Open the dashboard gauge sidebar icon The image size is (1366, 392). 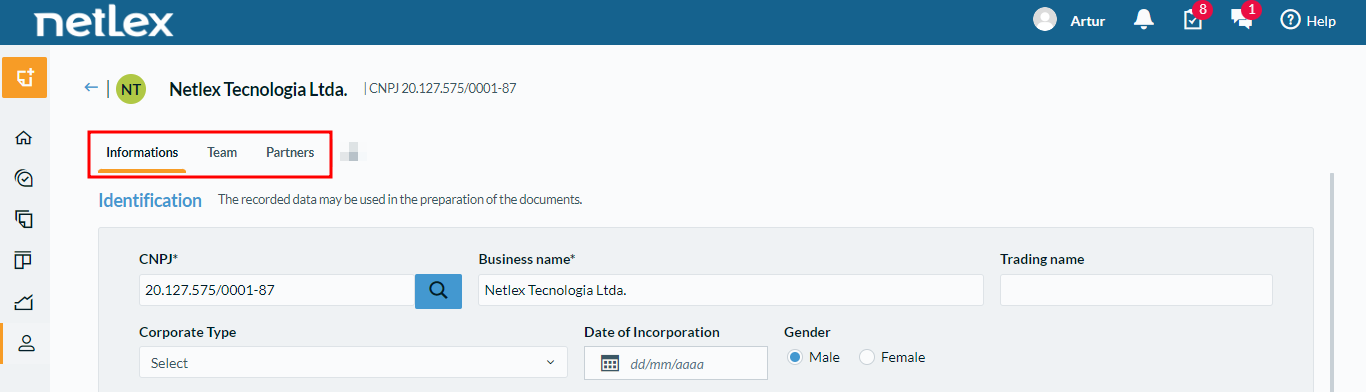click(x=25, y=178)
